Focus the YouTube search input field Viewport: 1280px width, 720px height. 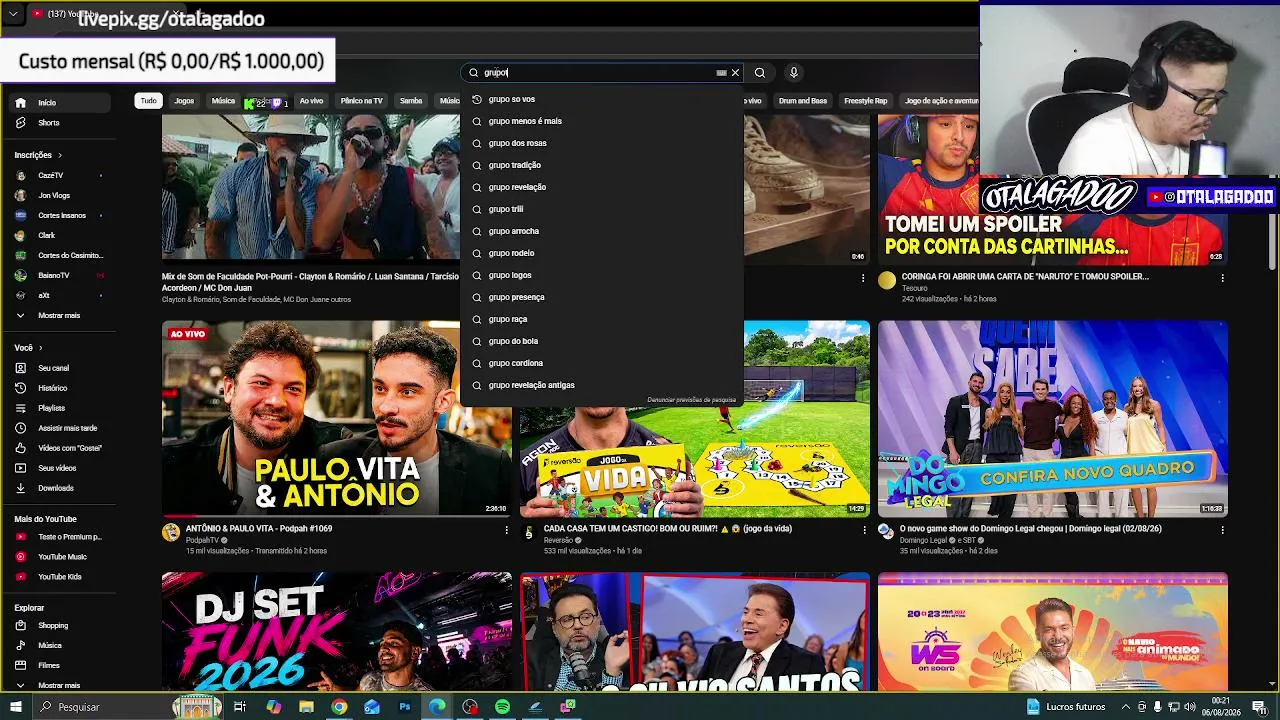click(x=596, y=73)
